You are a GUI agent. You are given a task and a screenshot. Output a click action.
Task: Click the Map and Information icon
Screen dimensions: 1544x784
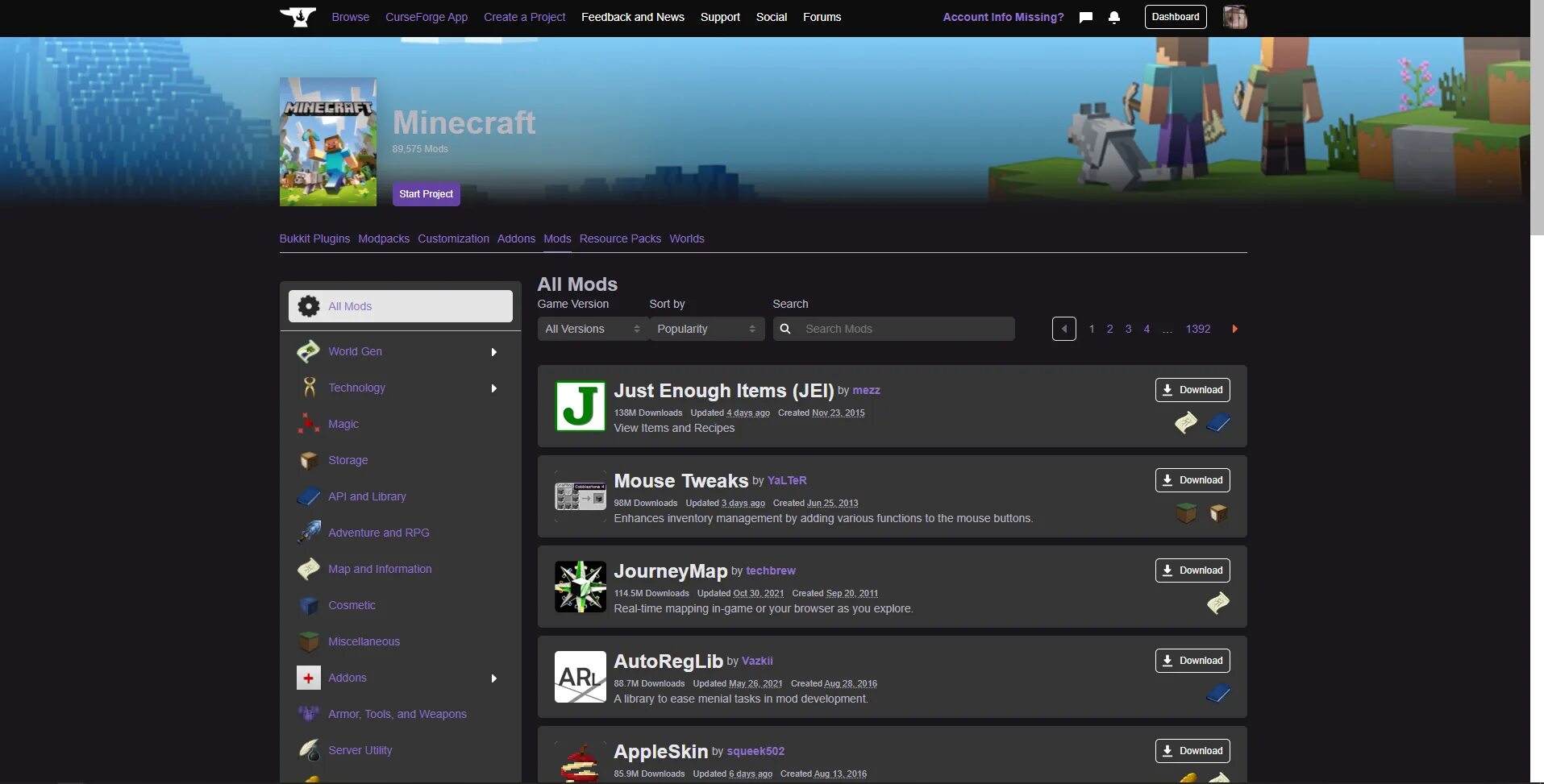pyautogui.click(x=309, y=569)
